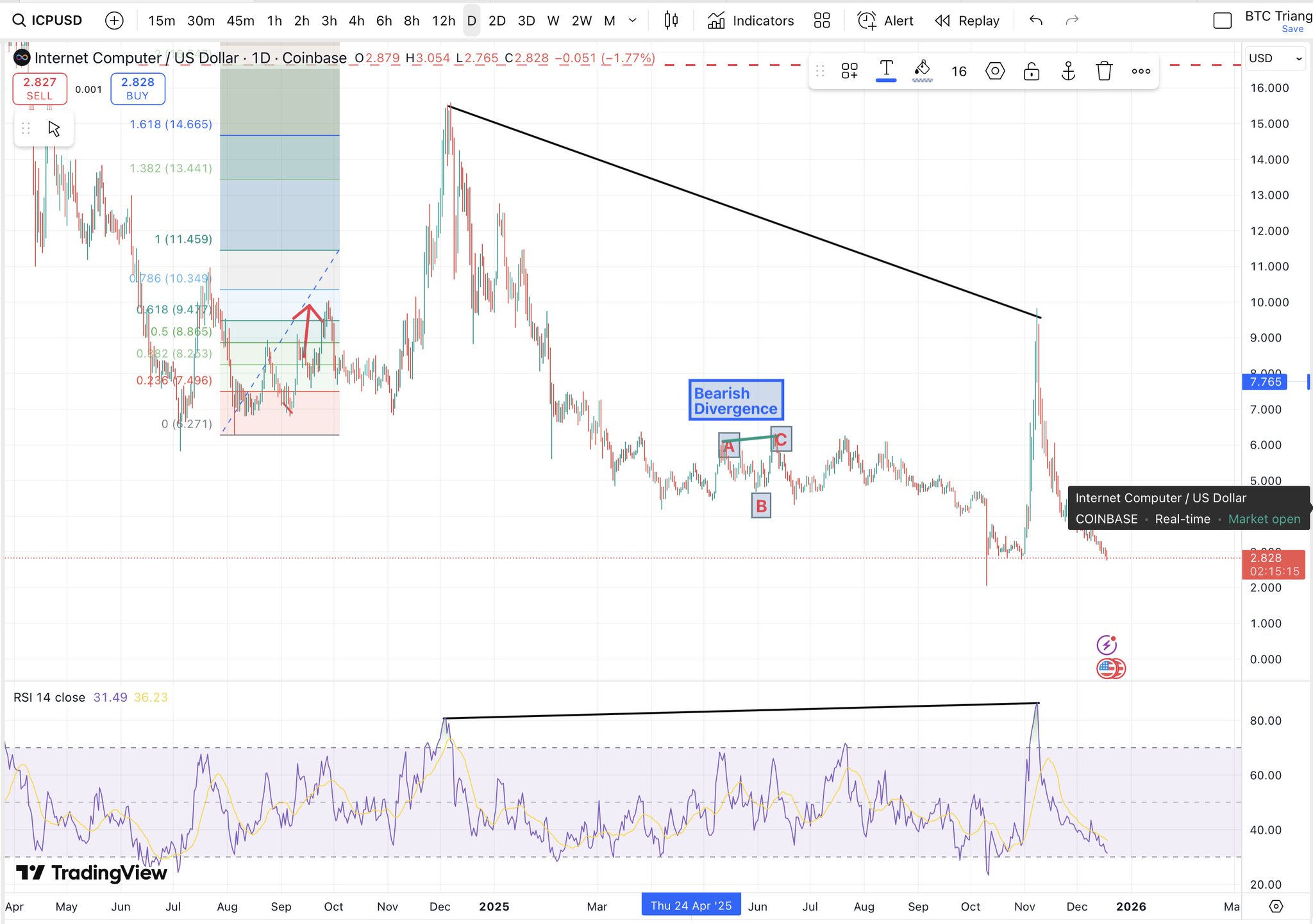The image size is (1313, 924).
Task: Open the text color T tool
Action: pyautogui.click(x=886, y=70)
